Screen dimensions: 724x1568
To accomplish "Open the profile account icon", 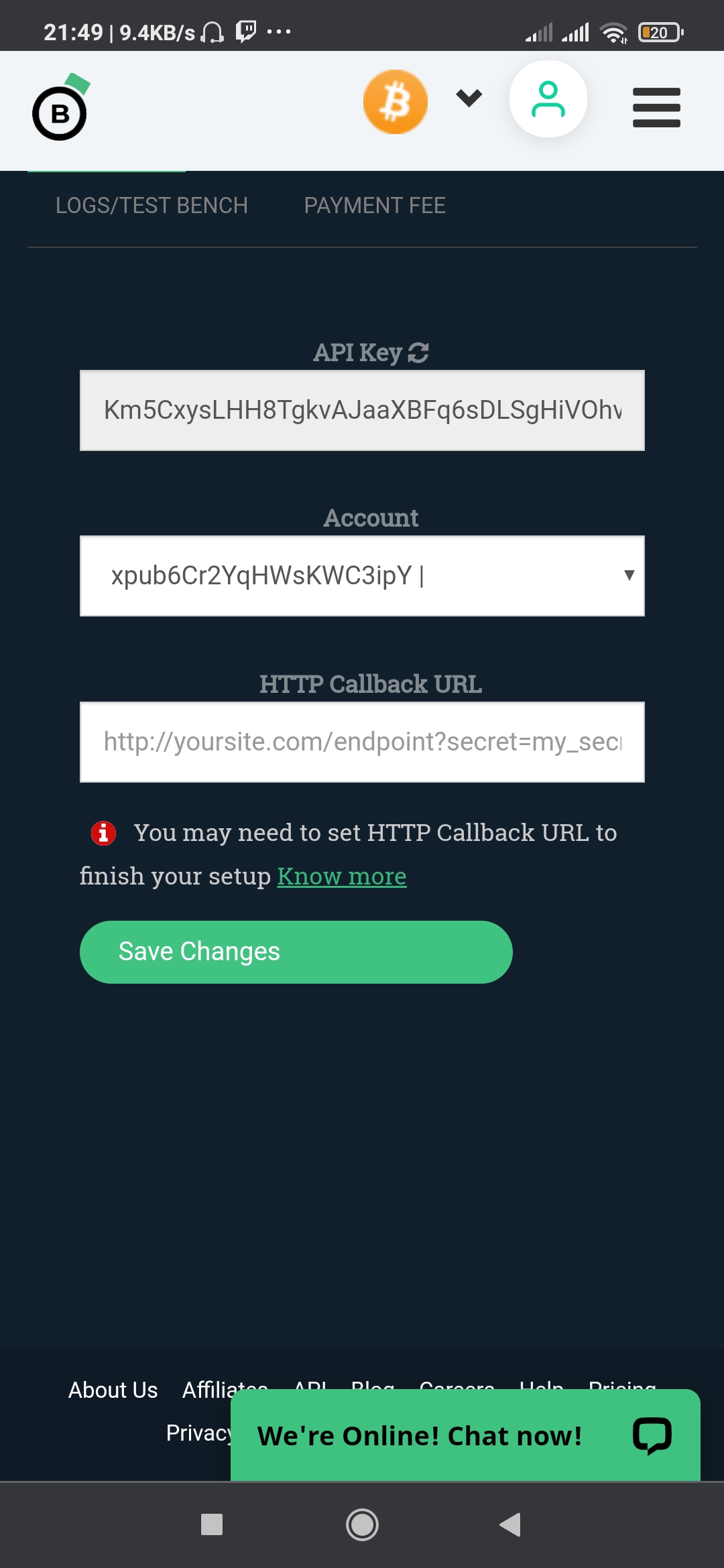I will point(548,99).
